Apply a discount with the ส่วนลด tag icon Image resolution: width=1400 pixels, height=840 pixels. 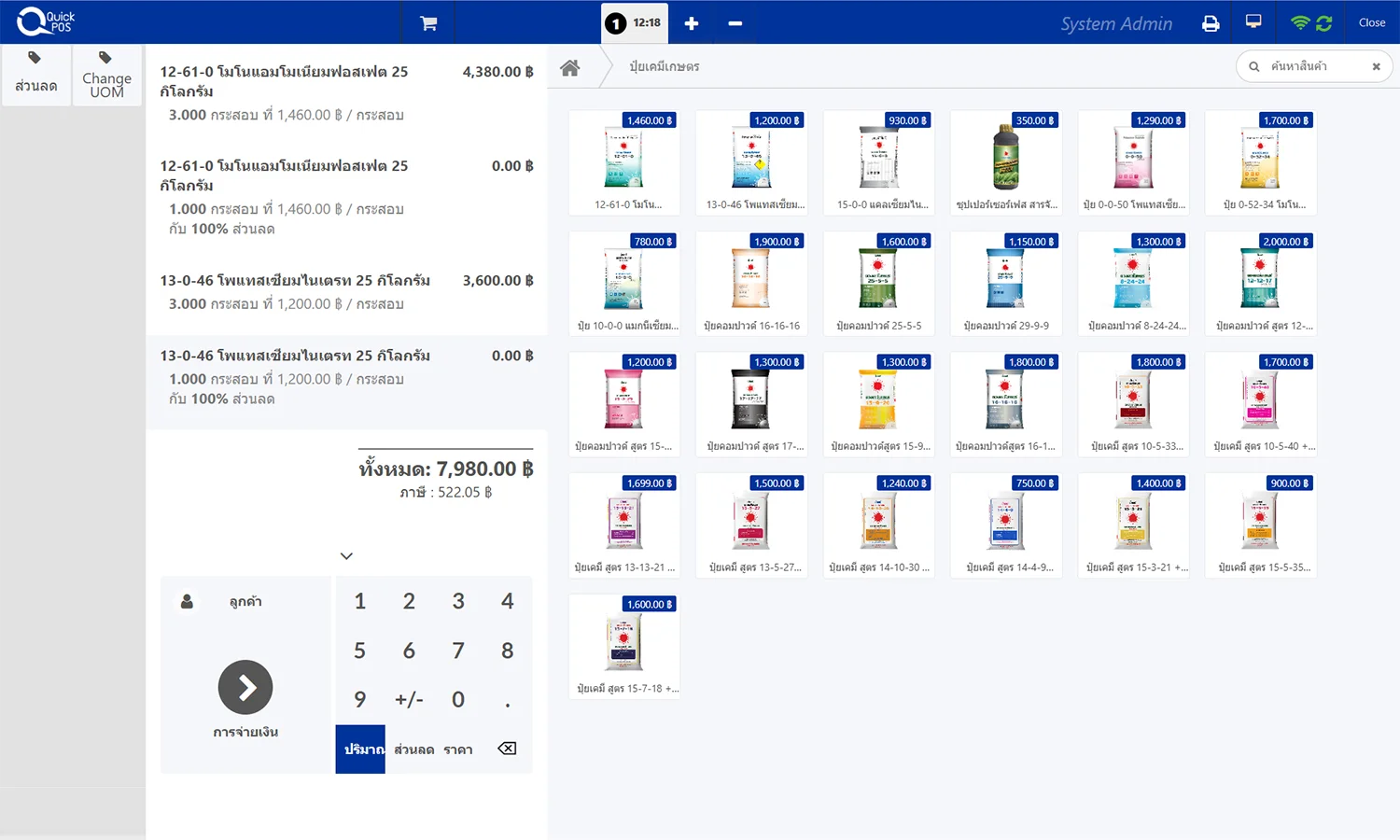click(35, 75)
